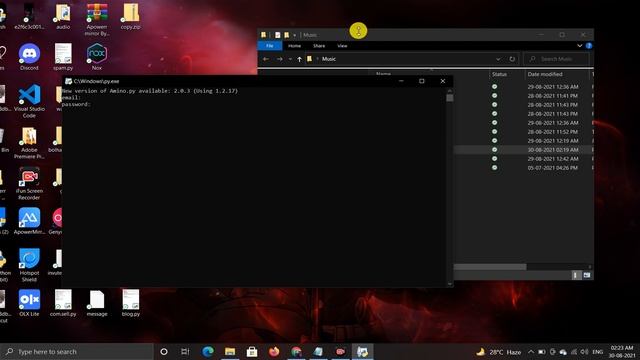
Task: Launch Firefox from the taskbar
Action: point(274,351)
